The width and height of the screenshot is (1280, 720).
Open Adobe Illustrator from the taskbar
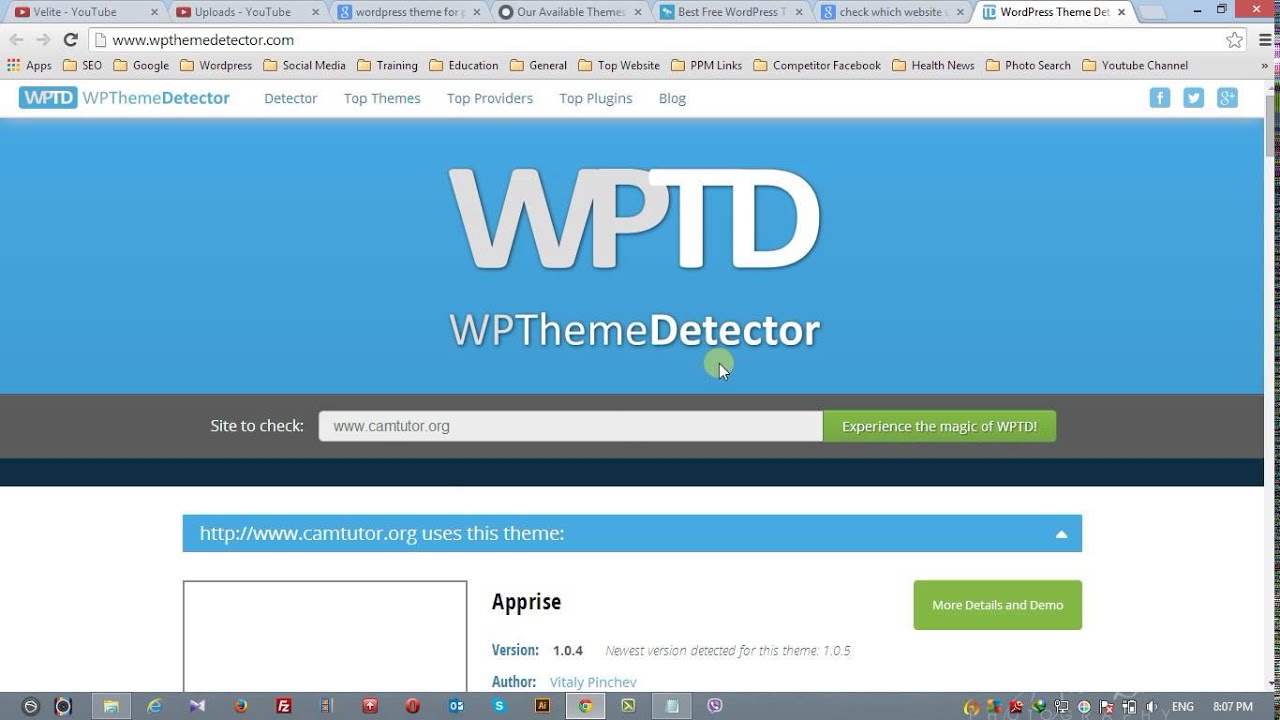click(x=542, y=706)
